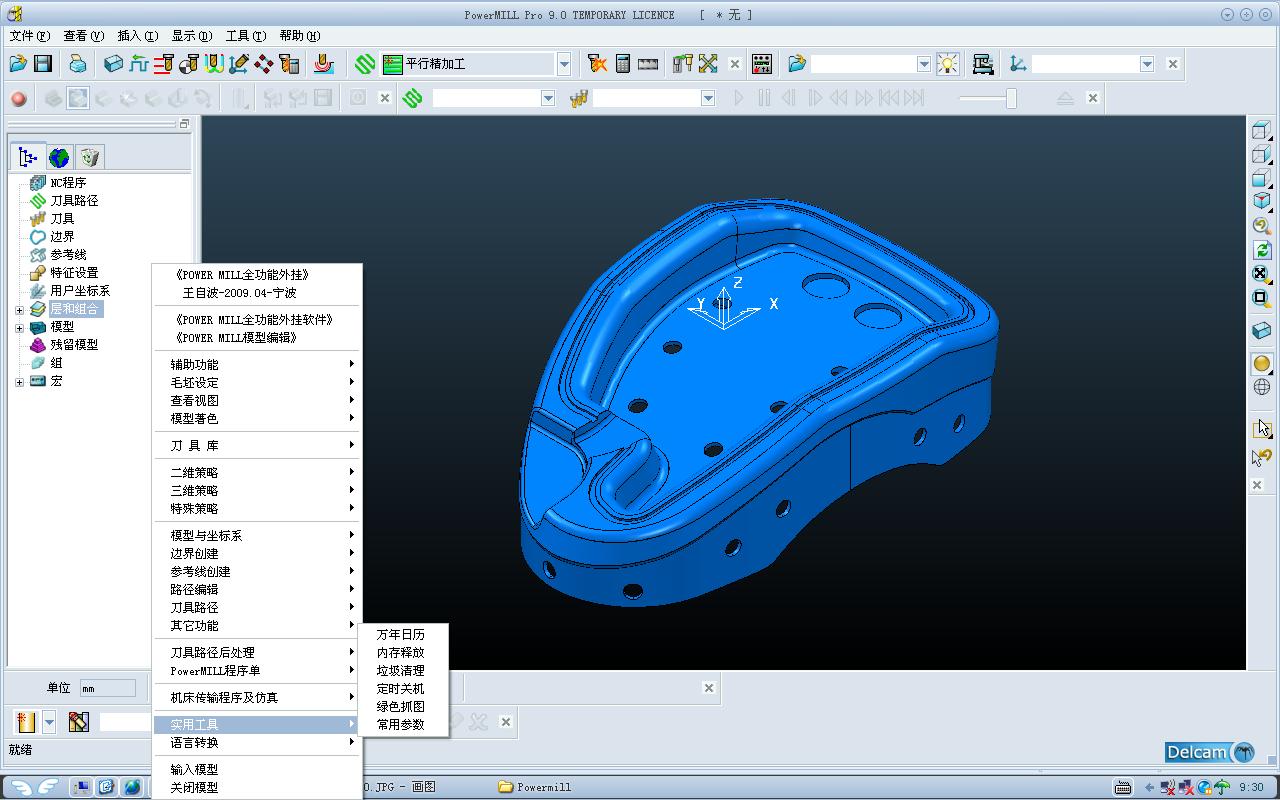Click 关闭模型 in the context menu
This screenshot has height=800, width=1280.
tap(258, 788)
